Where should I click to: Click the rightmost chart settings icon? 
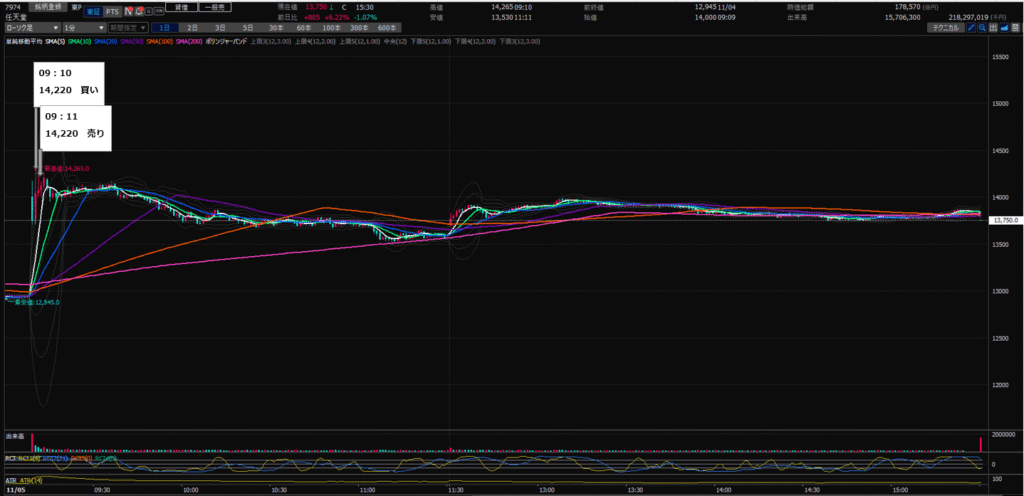1016,28
